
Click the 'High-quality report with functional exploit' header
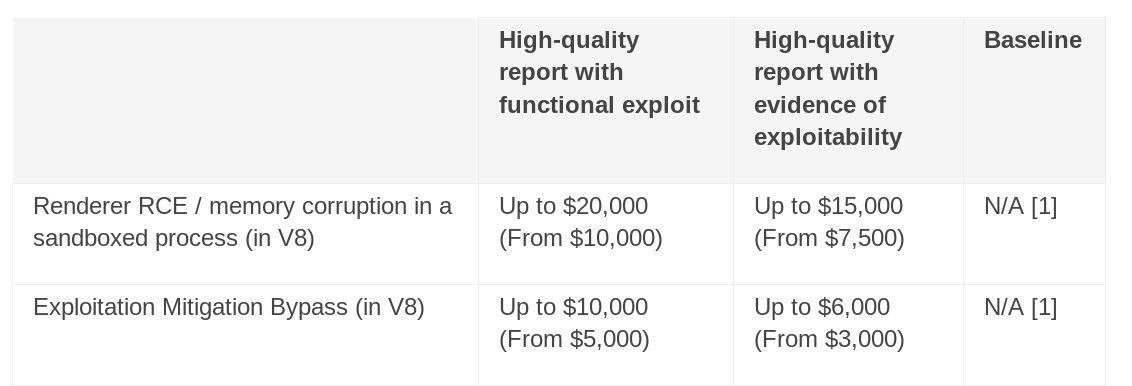point(599,72)
